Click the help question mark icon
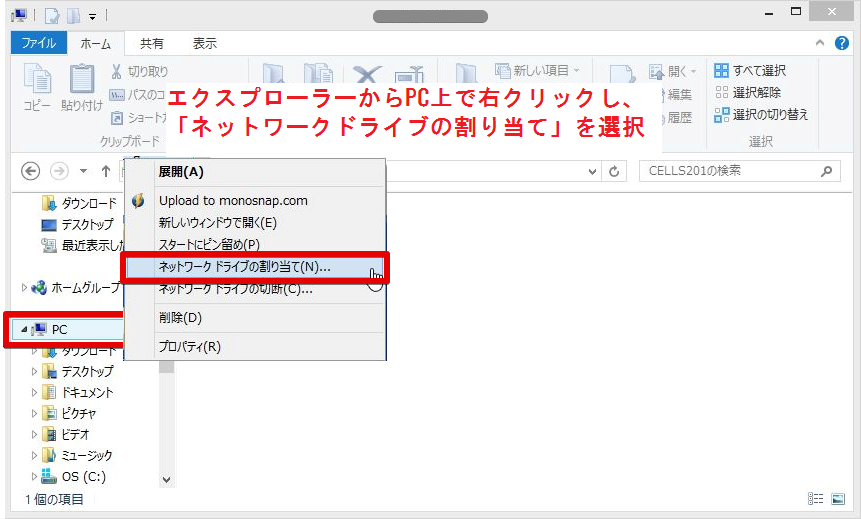Viewport: 861px width, 519px height. pos(844,43)
